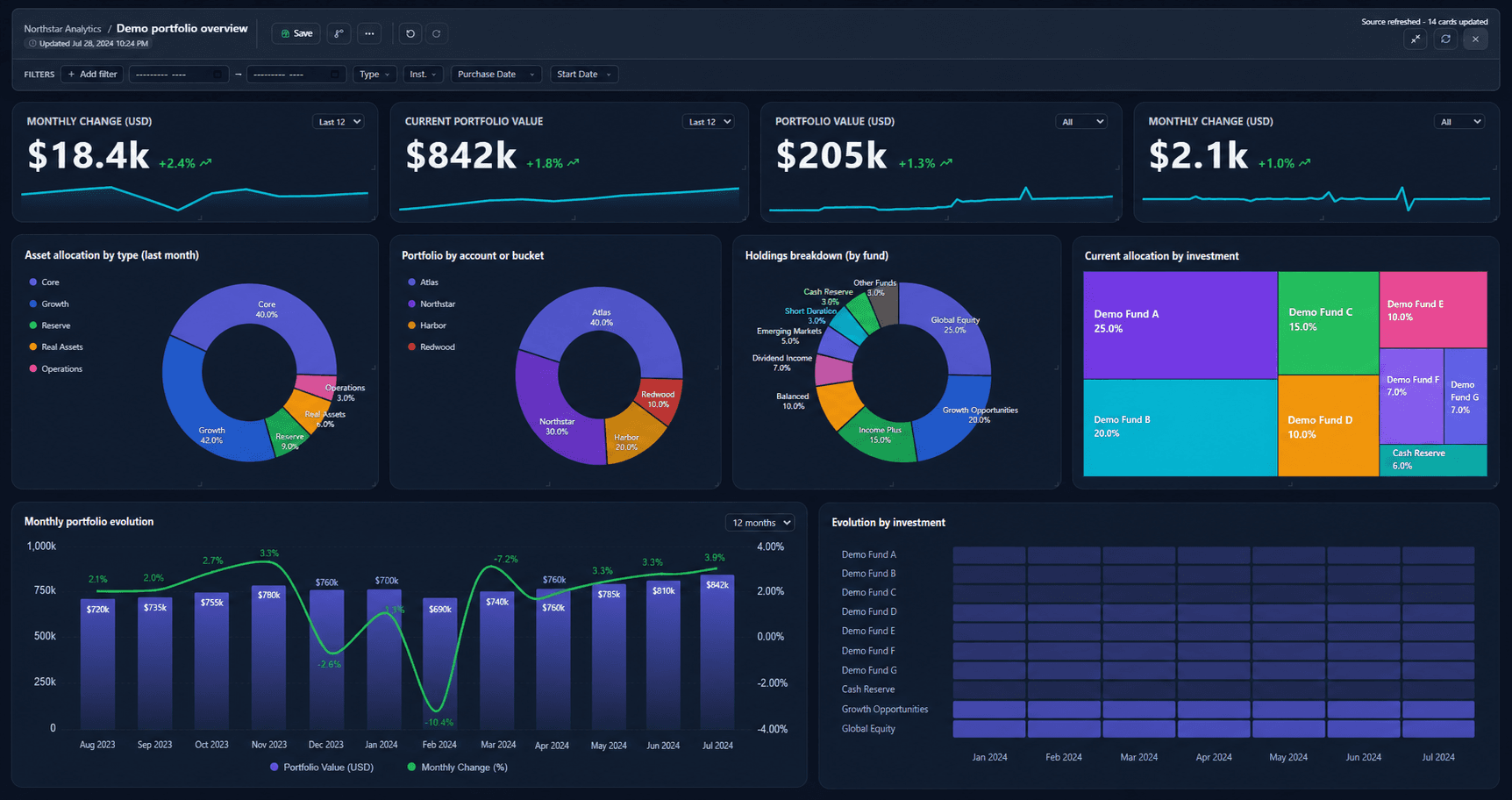This screenshot has width=1512, height=800.
Task: Click the Feb 2024 $690k bar
Action: point(439,664)
